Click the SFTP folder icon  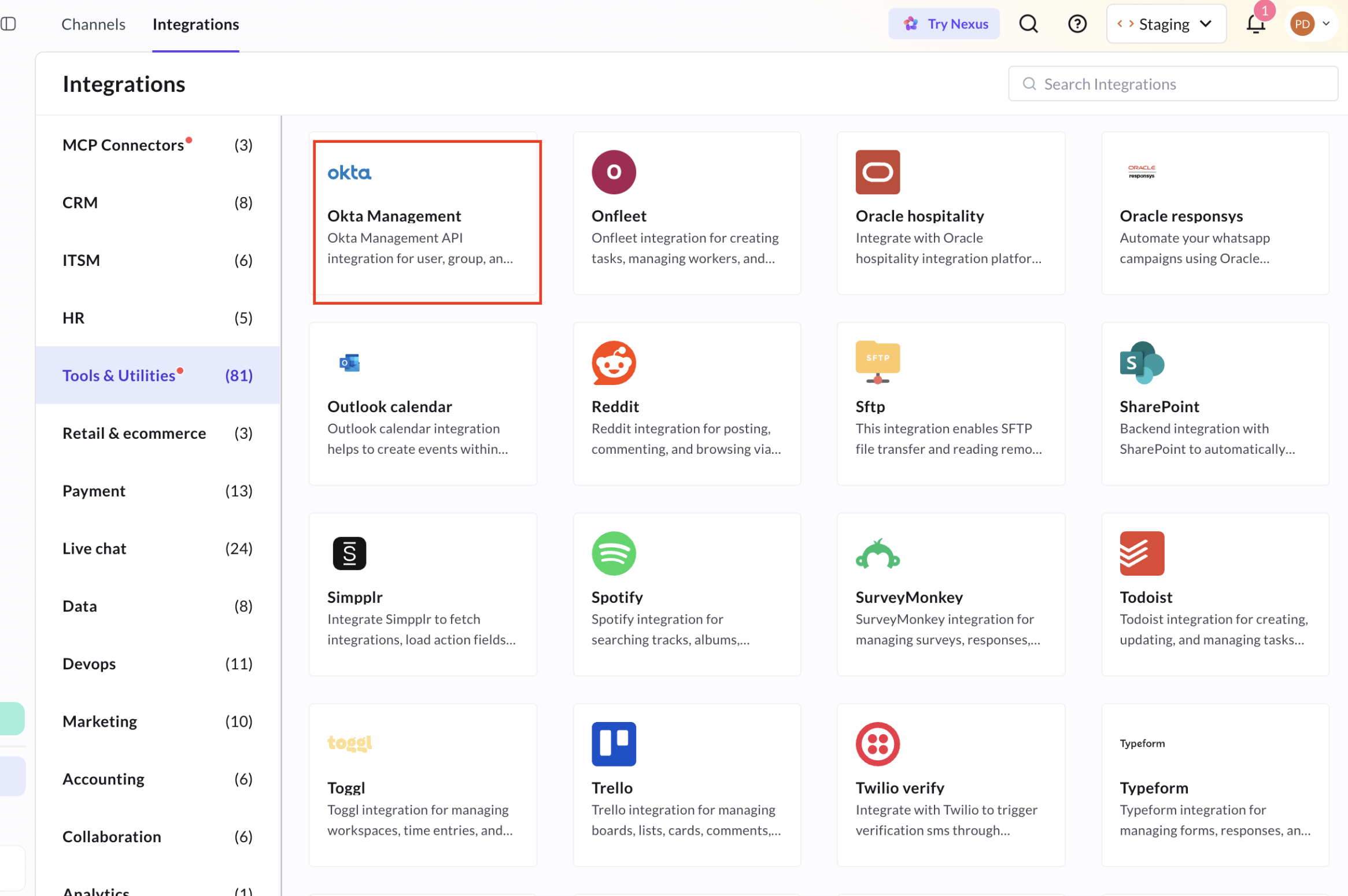[x=878, y=363]
